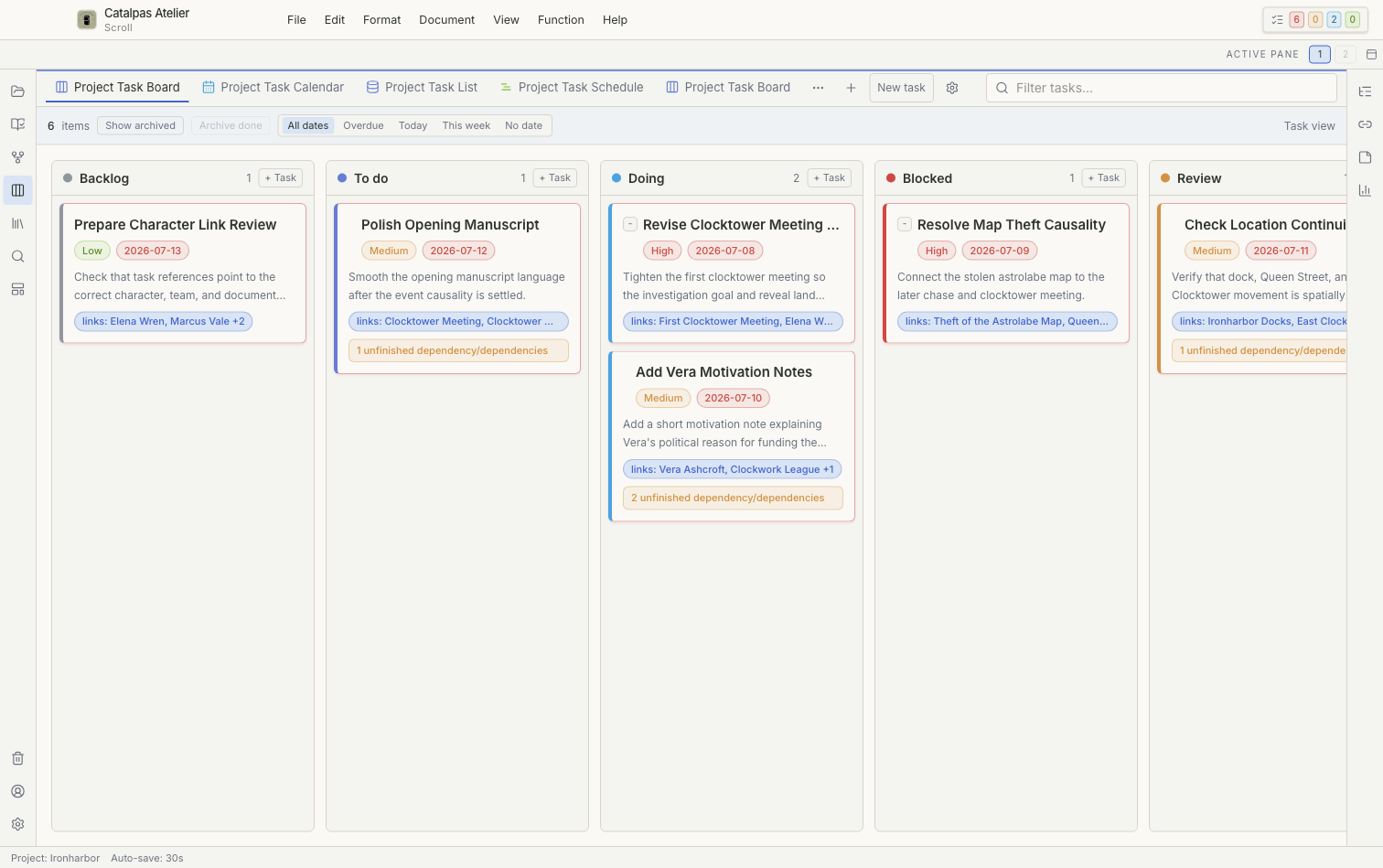1383x868 pixels.
Task: Click the New task button
Action: coord(901,88)
